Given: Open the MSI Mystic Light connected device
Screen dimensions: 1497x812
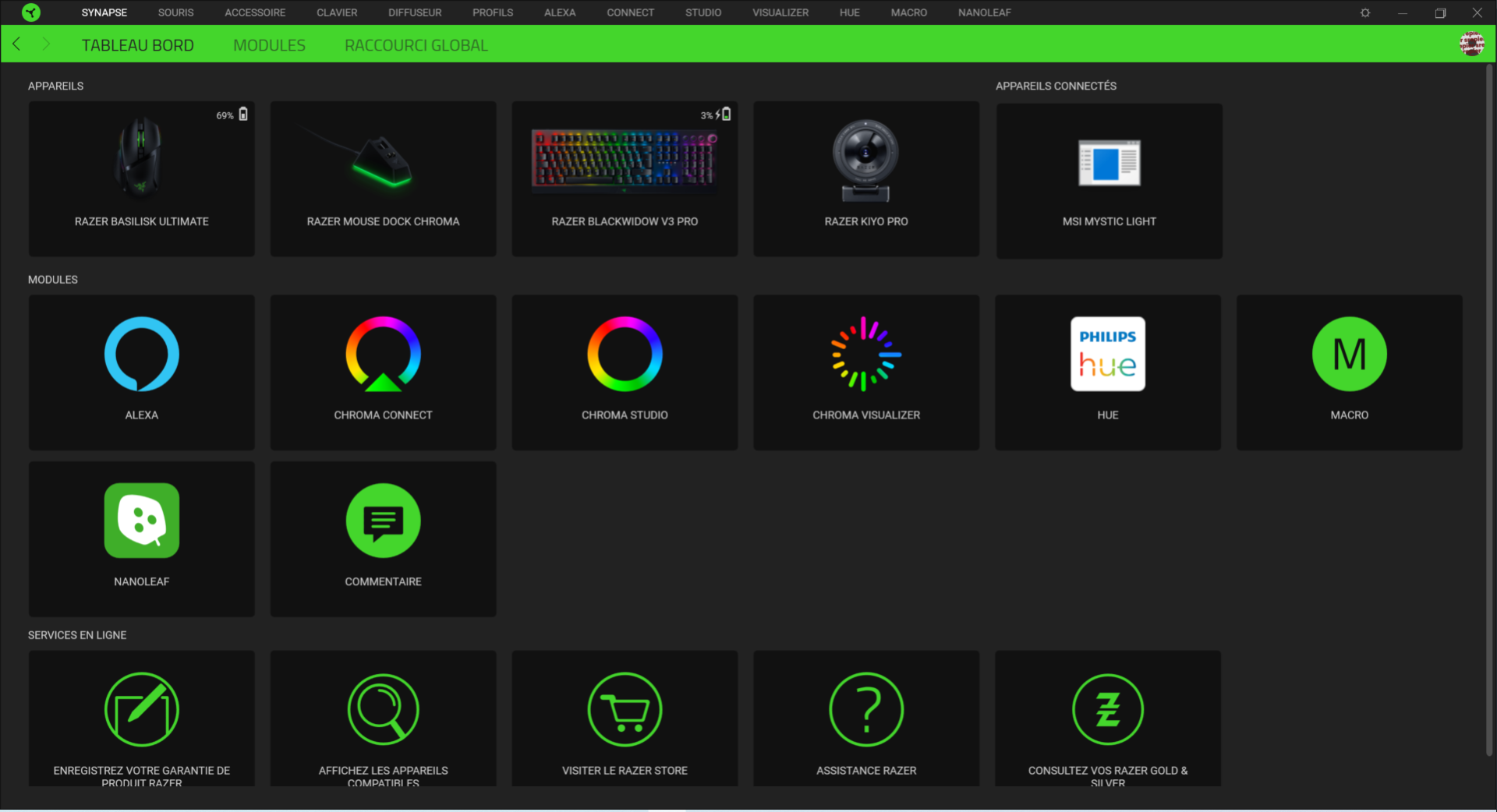Looking at the screenshot, I should click(1109, 181).
